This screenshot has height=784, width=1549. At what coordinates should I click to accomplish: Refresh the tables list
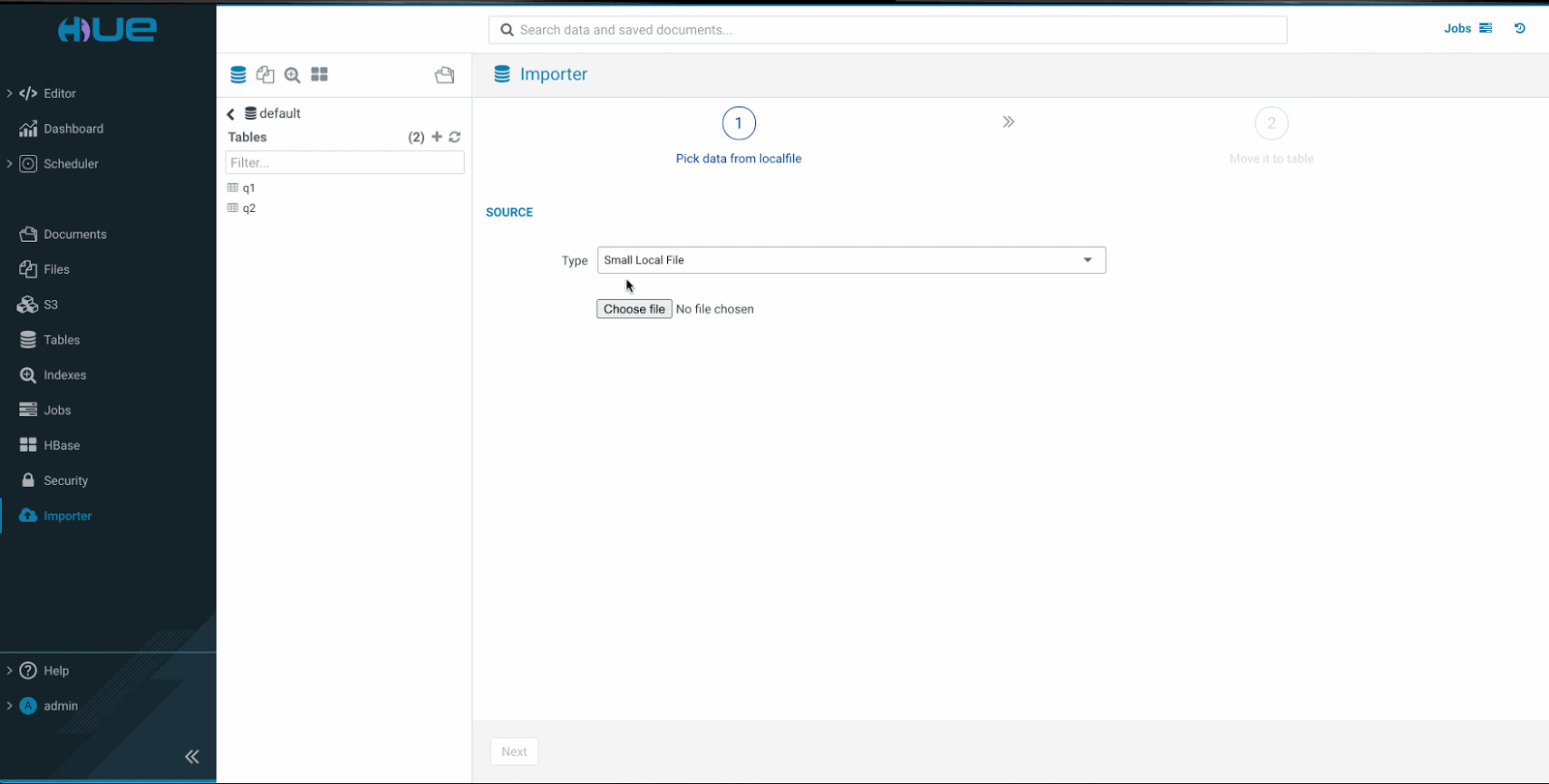(455, 136)
